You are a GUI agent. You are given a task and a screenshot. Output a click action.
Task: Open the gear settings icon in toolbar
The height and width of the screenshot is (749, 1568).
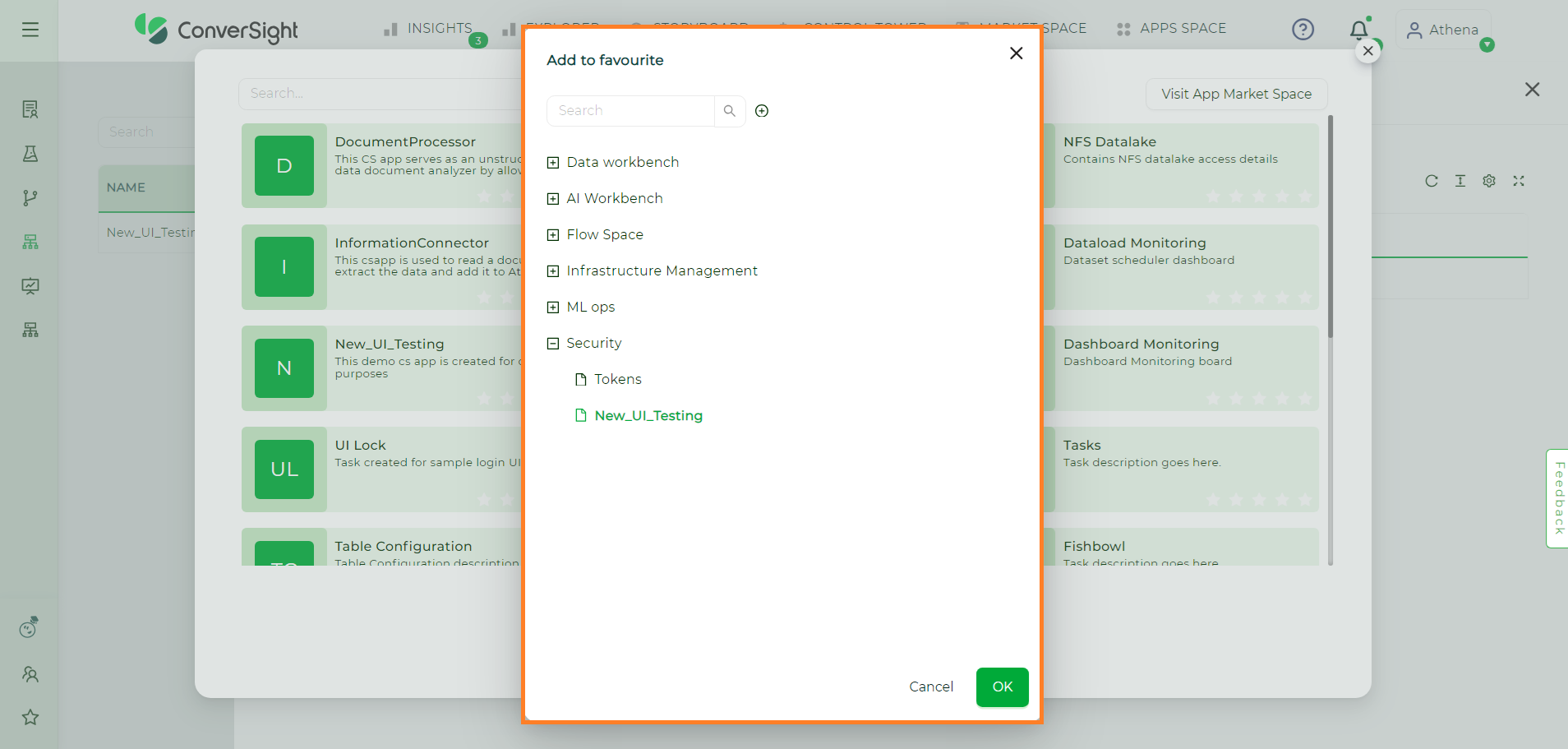click(x=1489, y=181)
